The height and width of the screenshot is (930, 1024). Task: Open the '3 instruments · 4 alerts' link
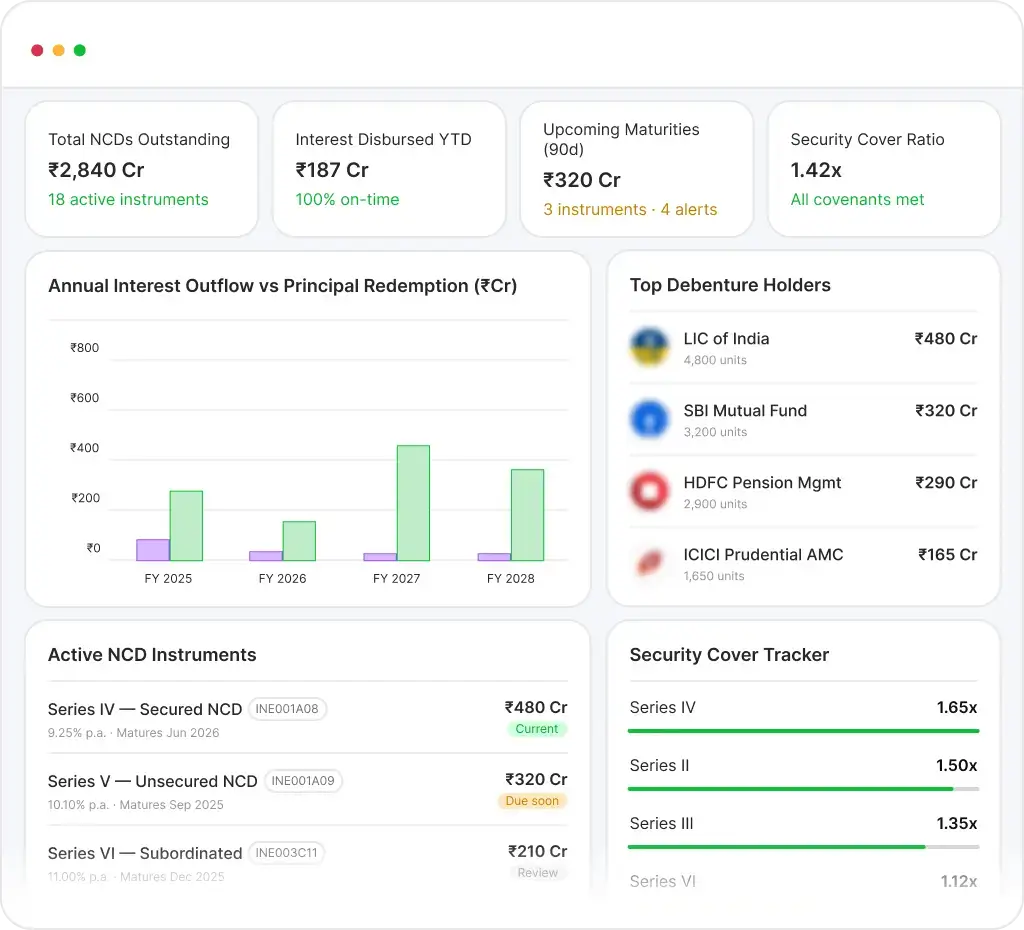point(629,210)
